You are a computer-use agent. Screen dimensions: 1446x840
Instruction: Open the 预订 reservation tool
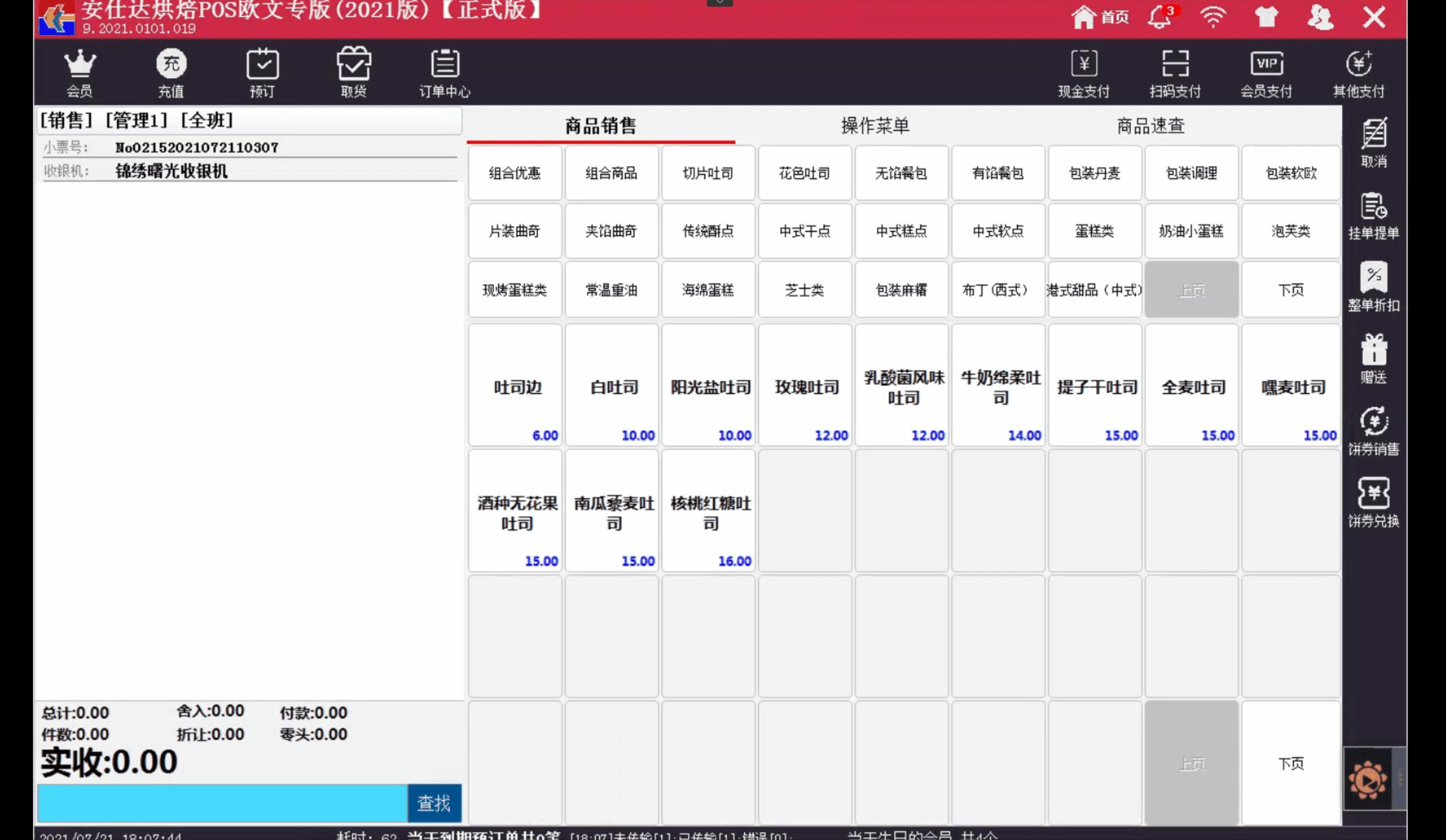click(263, 71)
